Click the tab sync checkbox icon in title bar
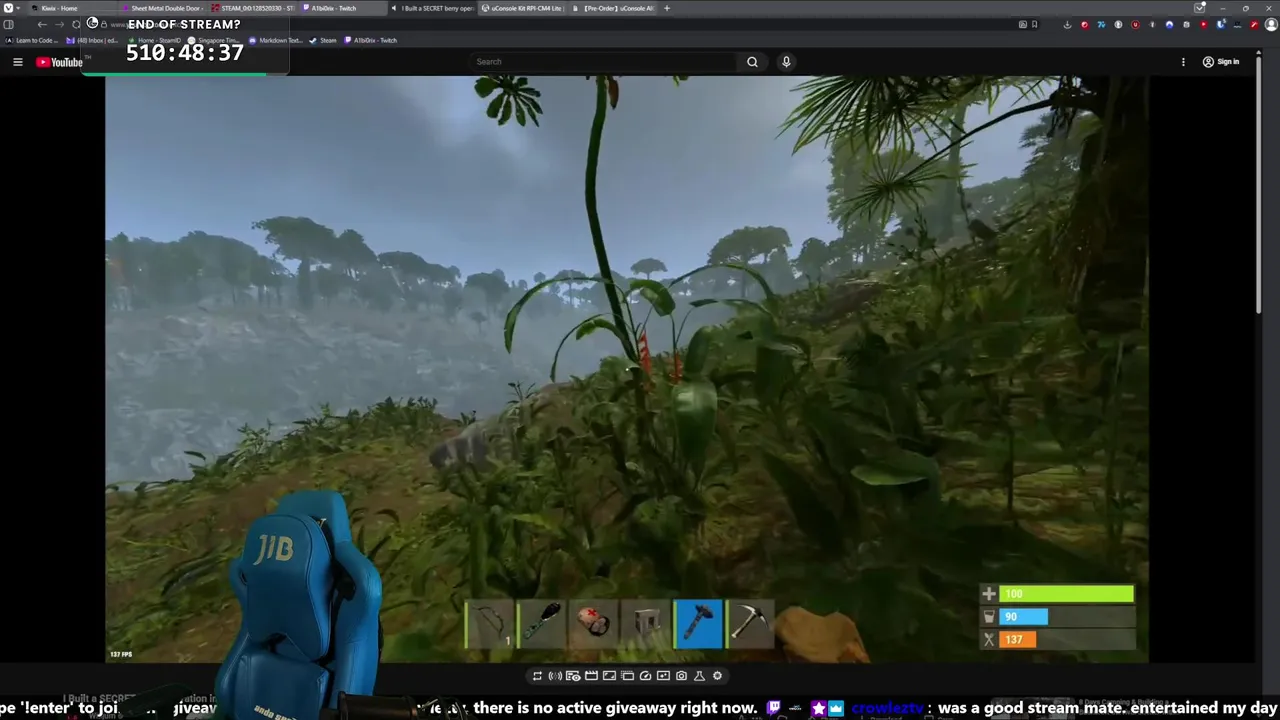The image size is (1280, 720). coord(1199,8)
